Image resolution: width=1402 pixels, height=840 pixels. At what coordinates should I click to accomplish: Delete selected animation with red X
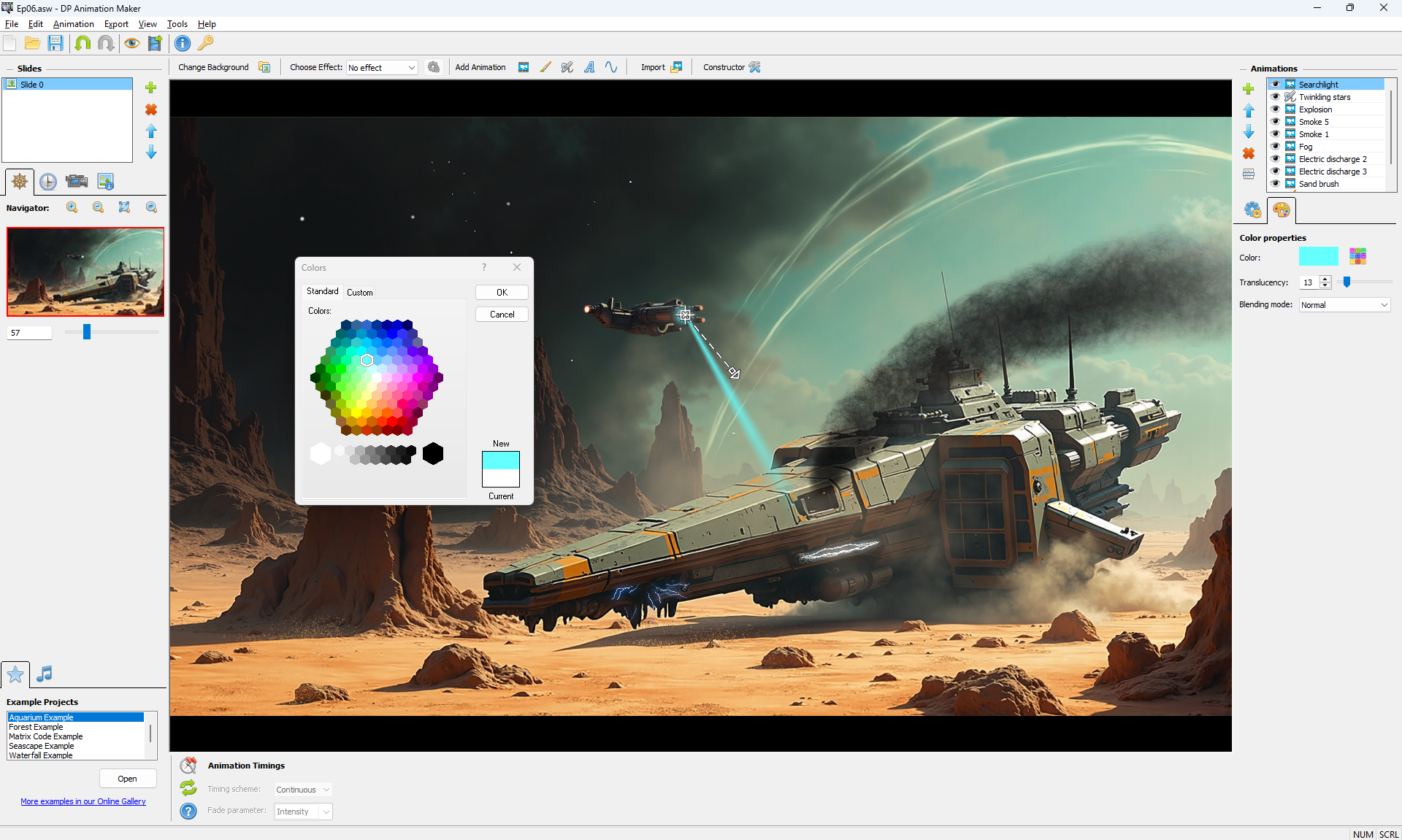1249,153
